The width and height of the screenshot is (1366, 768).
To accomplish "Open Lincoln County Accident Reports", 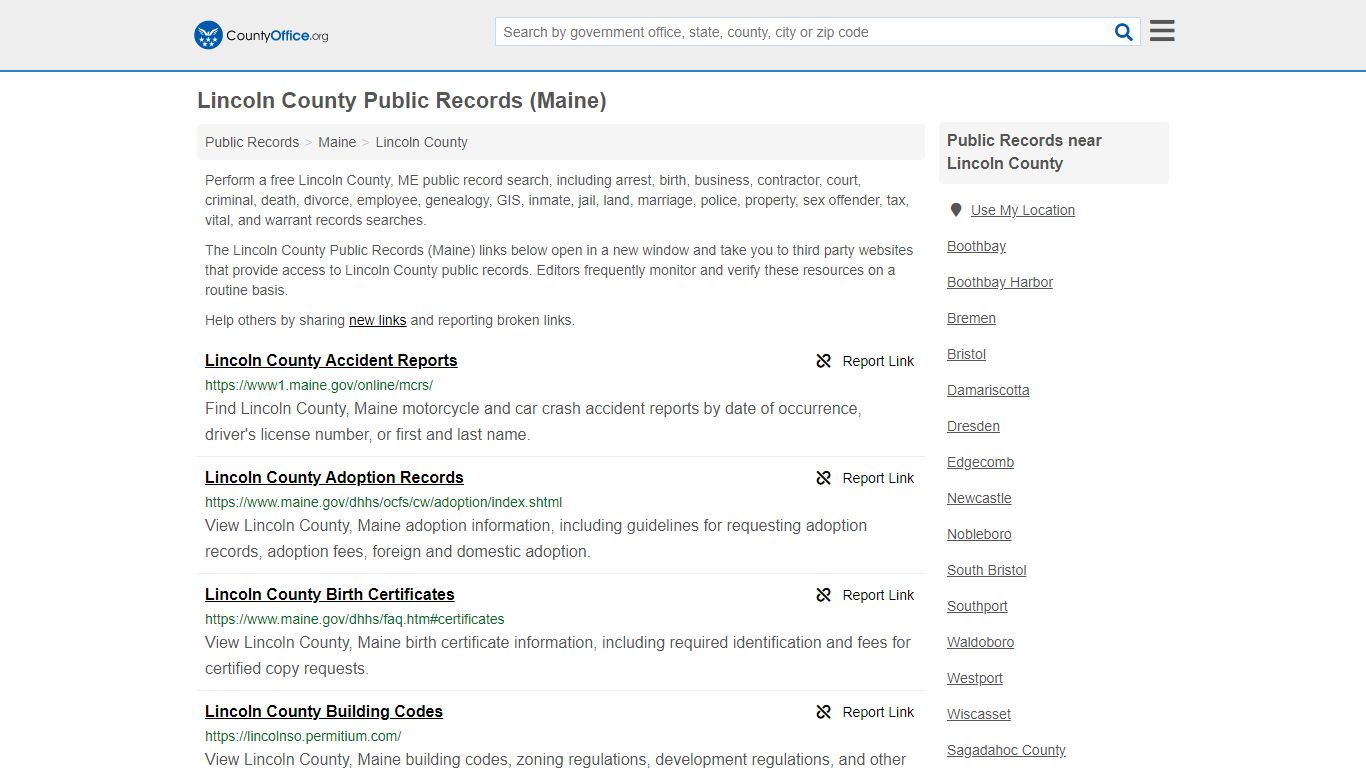I will pos(331,361).
